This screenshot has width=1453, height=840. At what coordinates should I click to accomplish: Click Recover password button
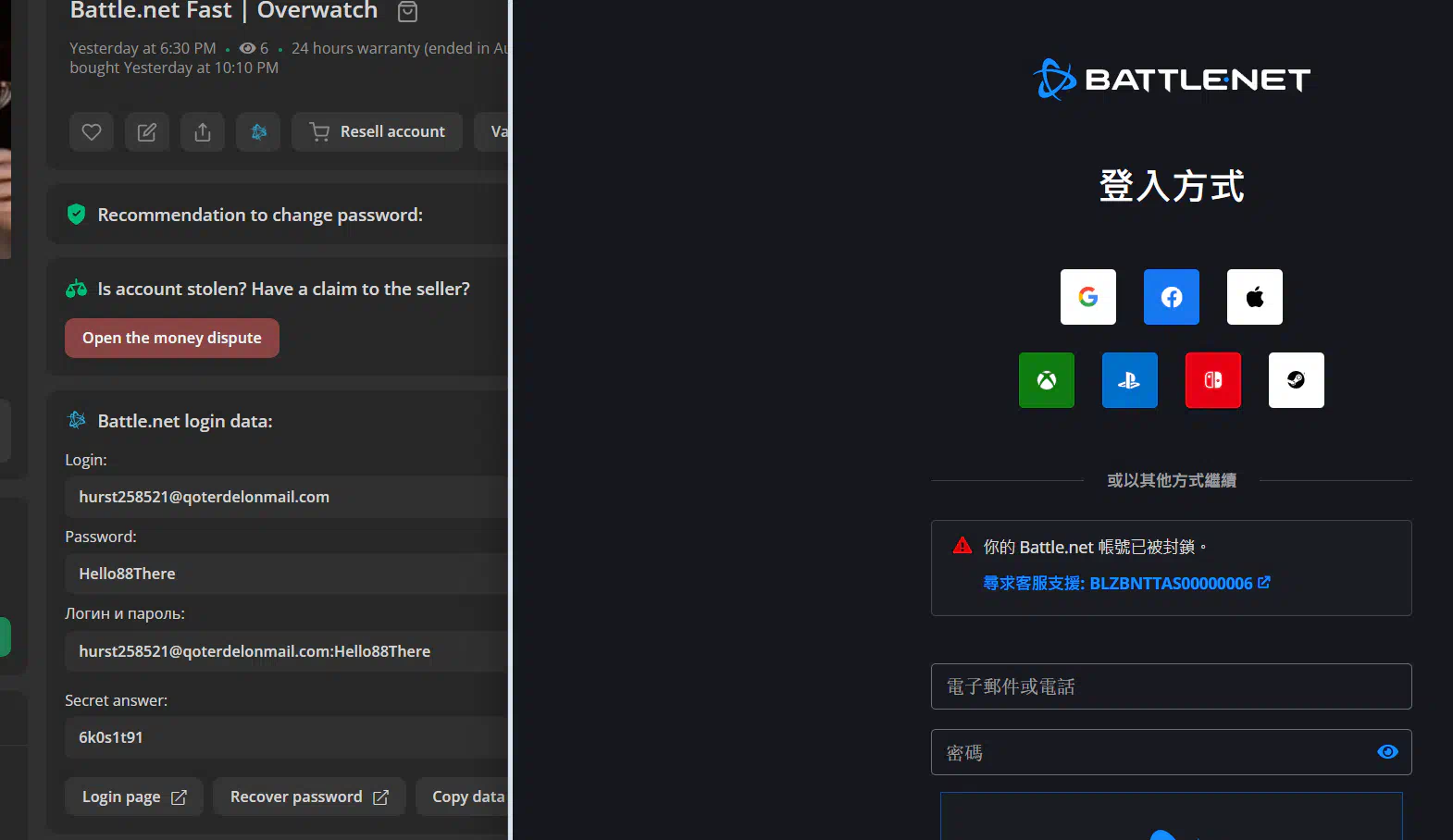point(309,797)
